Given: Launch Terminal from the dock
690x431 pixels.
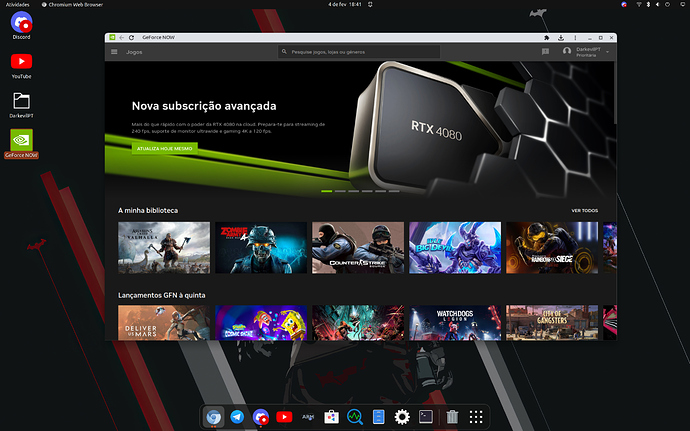Looking at the screenshot, I should click(426, 416).
